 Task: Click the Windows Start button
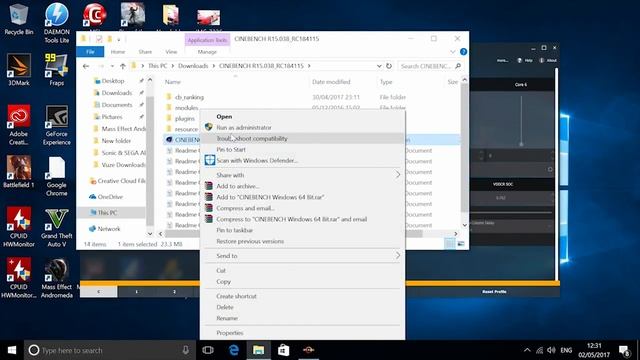coord(12,350)
